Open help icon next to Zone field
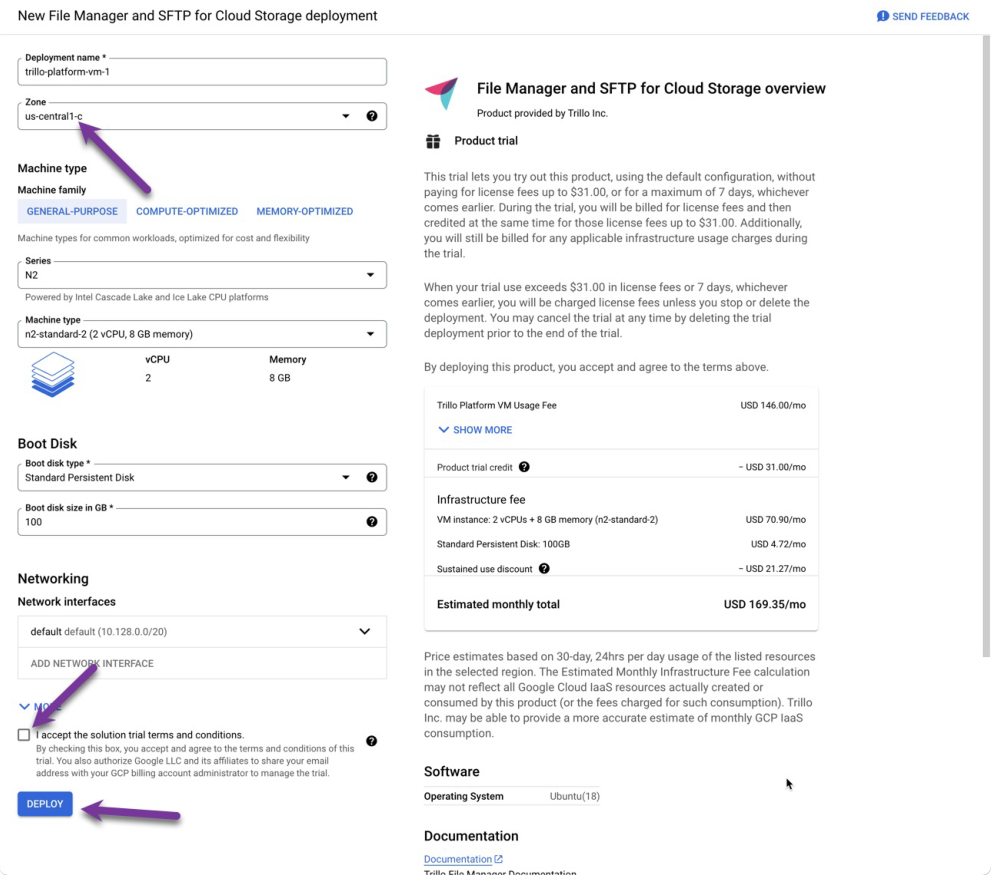The image size is (992, 876). (372, 116)
